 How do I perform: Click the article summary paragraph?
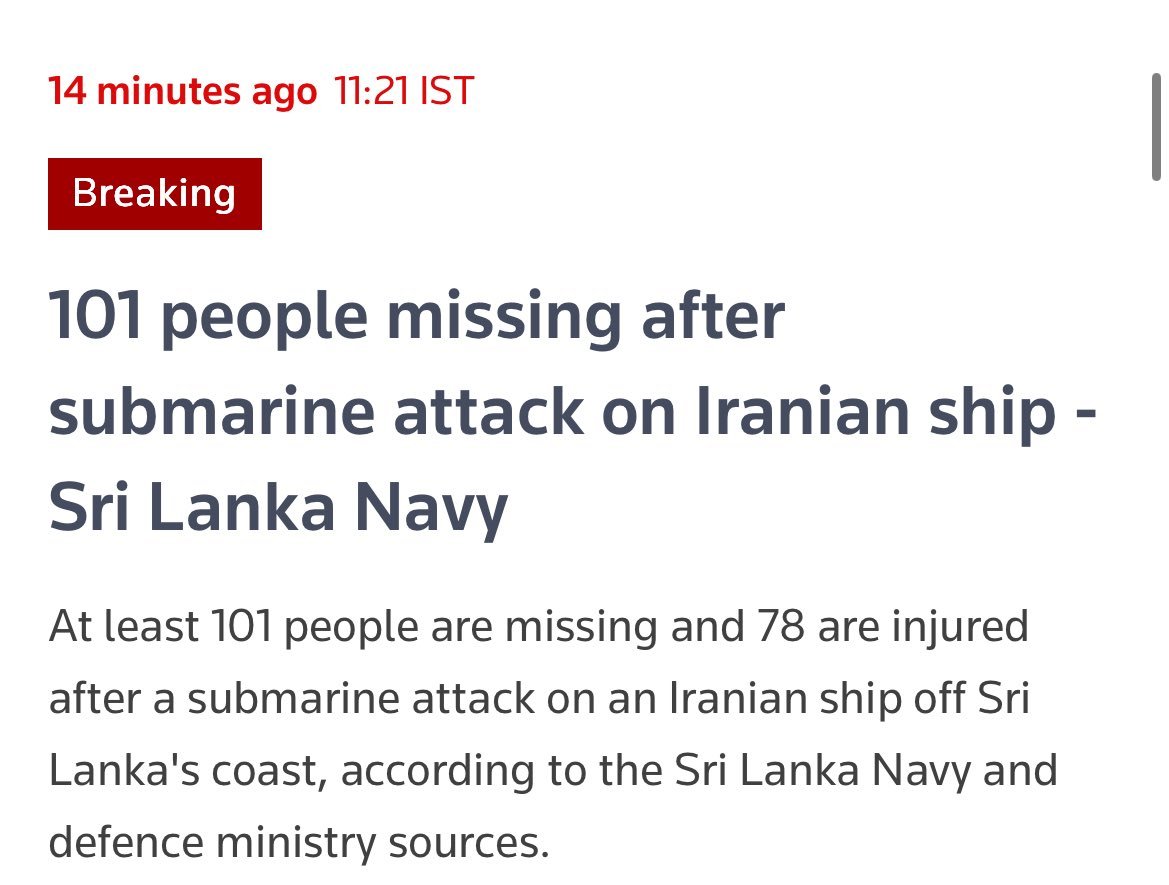[x=540, y=735]
